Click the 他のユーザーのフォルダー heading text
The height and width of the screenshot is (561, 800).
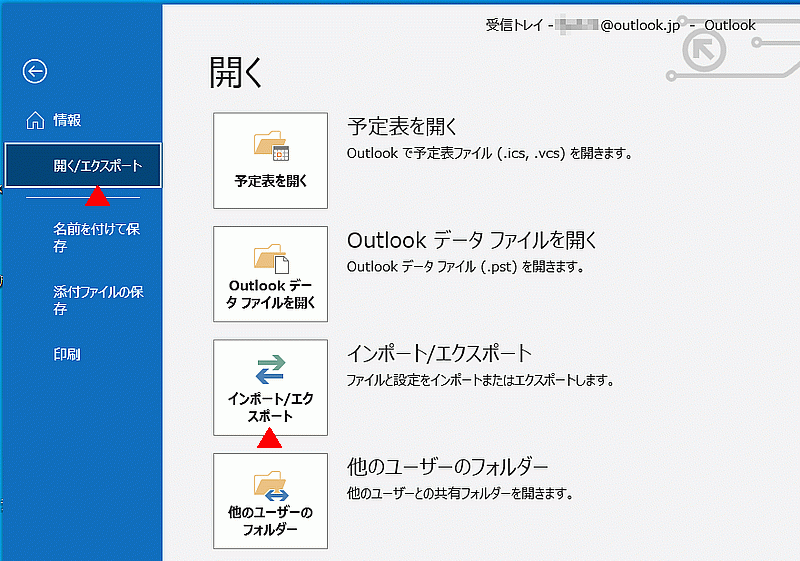pos(447,467)
